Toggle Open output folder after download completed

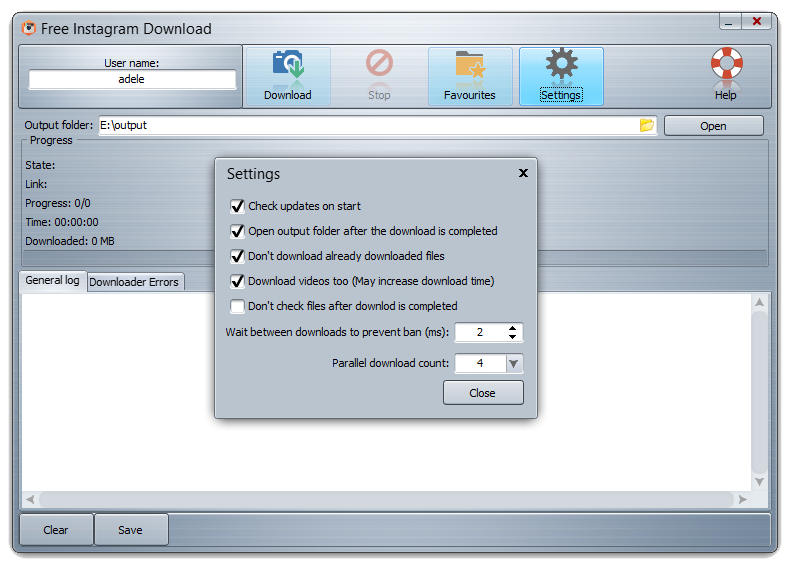point(237,231)
